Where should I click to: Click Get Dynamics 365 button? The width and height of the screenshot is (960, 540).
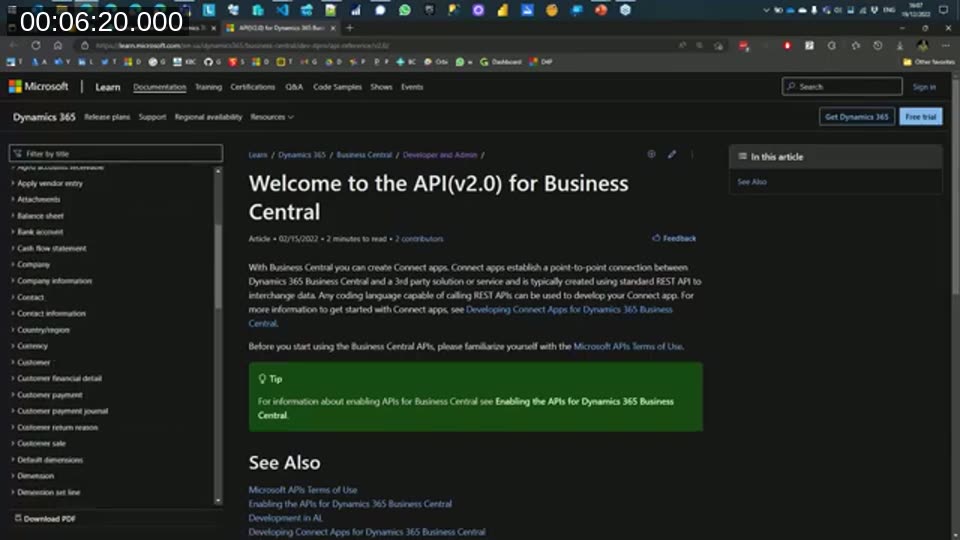857,116
